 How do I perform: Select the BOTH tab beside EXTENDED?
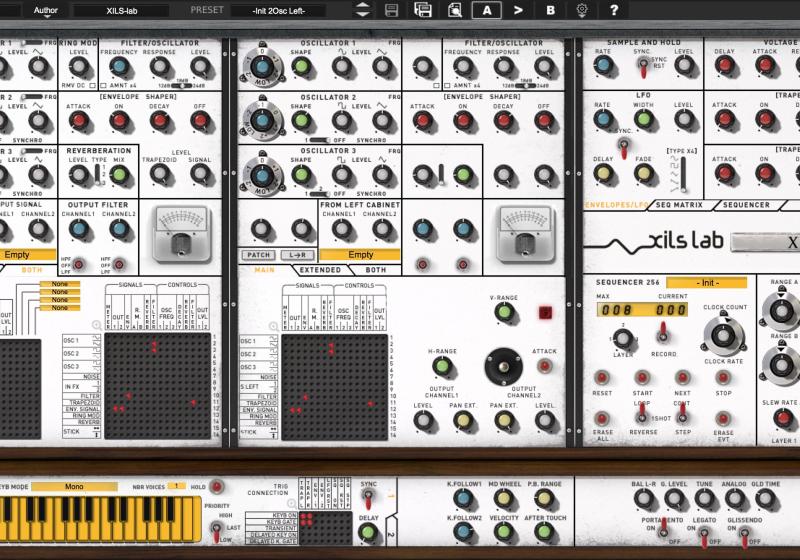(x=376, y=270)
